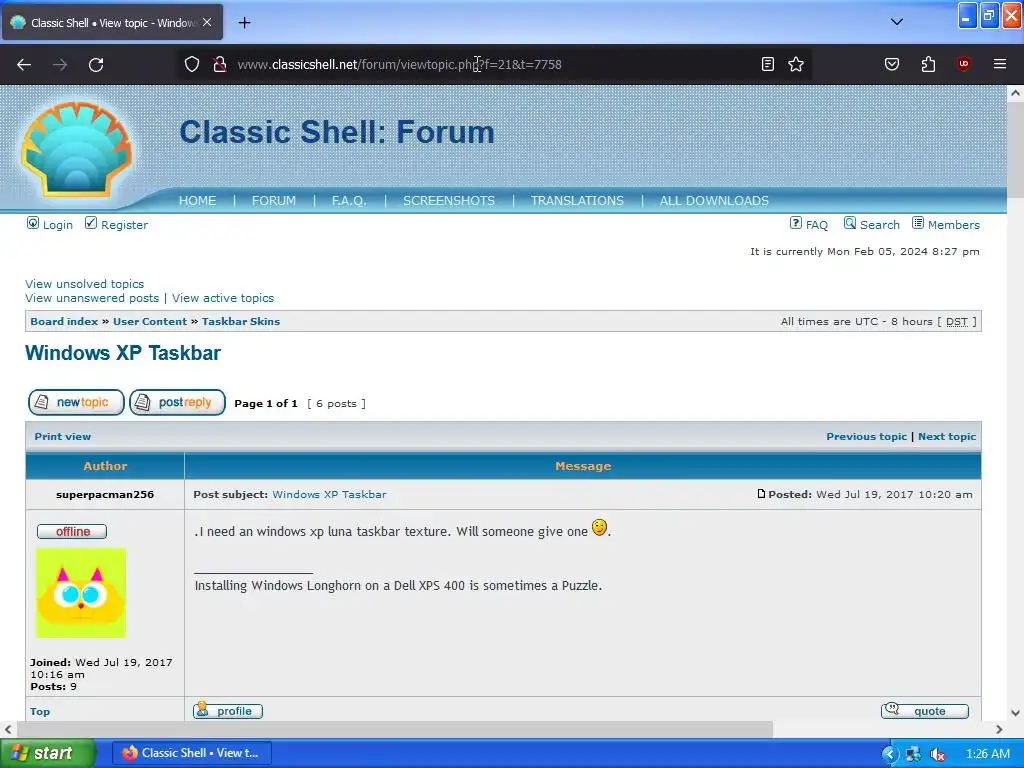Click the post subject Windows XP Taskbar link
The image size is (1024, 768).
pyautogui.click(x=329, y=494)
